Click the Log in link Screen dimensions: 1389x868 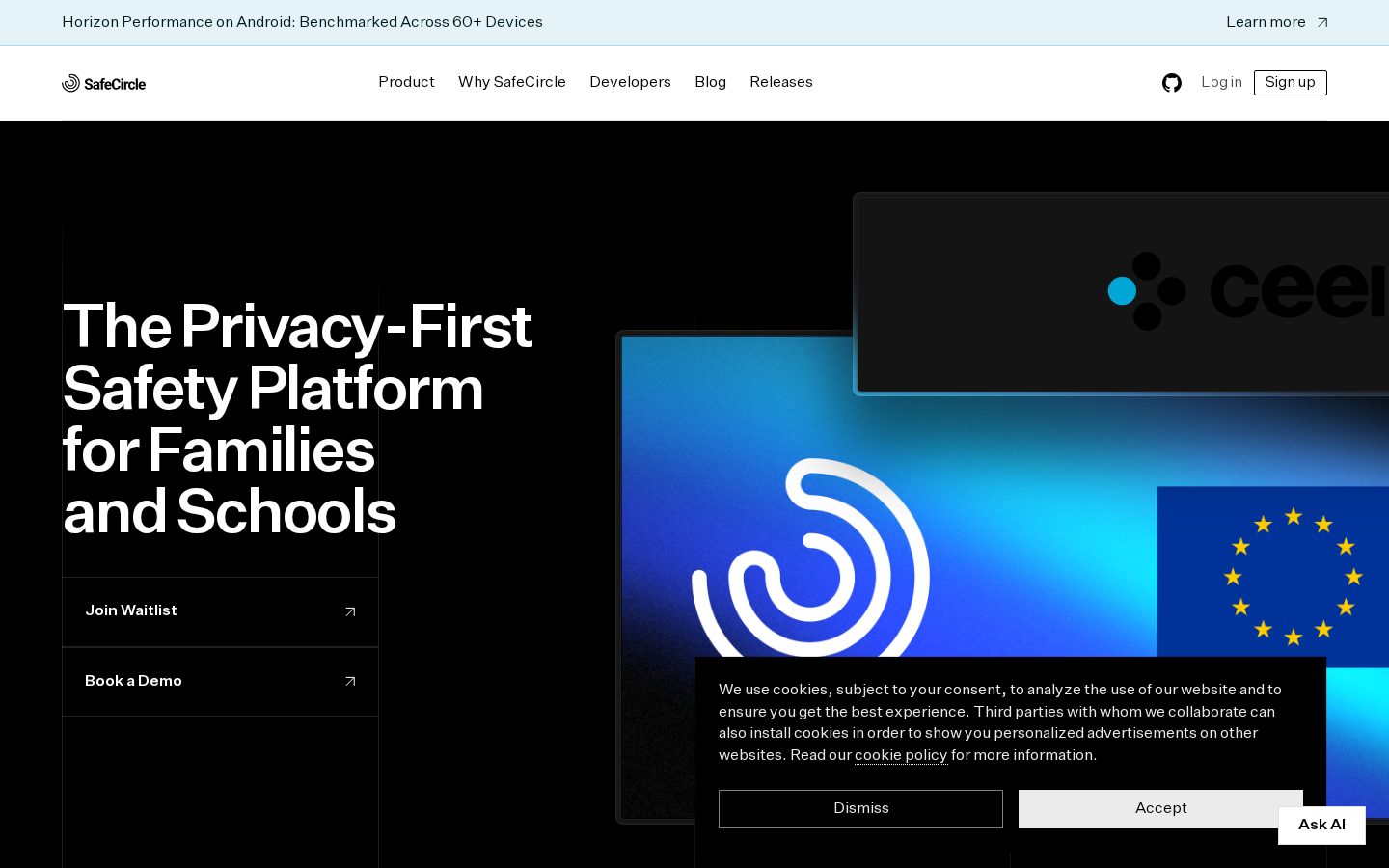point(1221,82)
